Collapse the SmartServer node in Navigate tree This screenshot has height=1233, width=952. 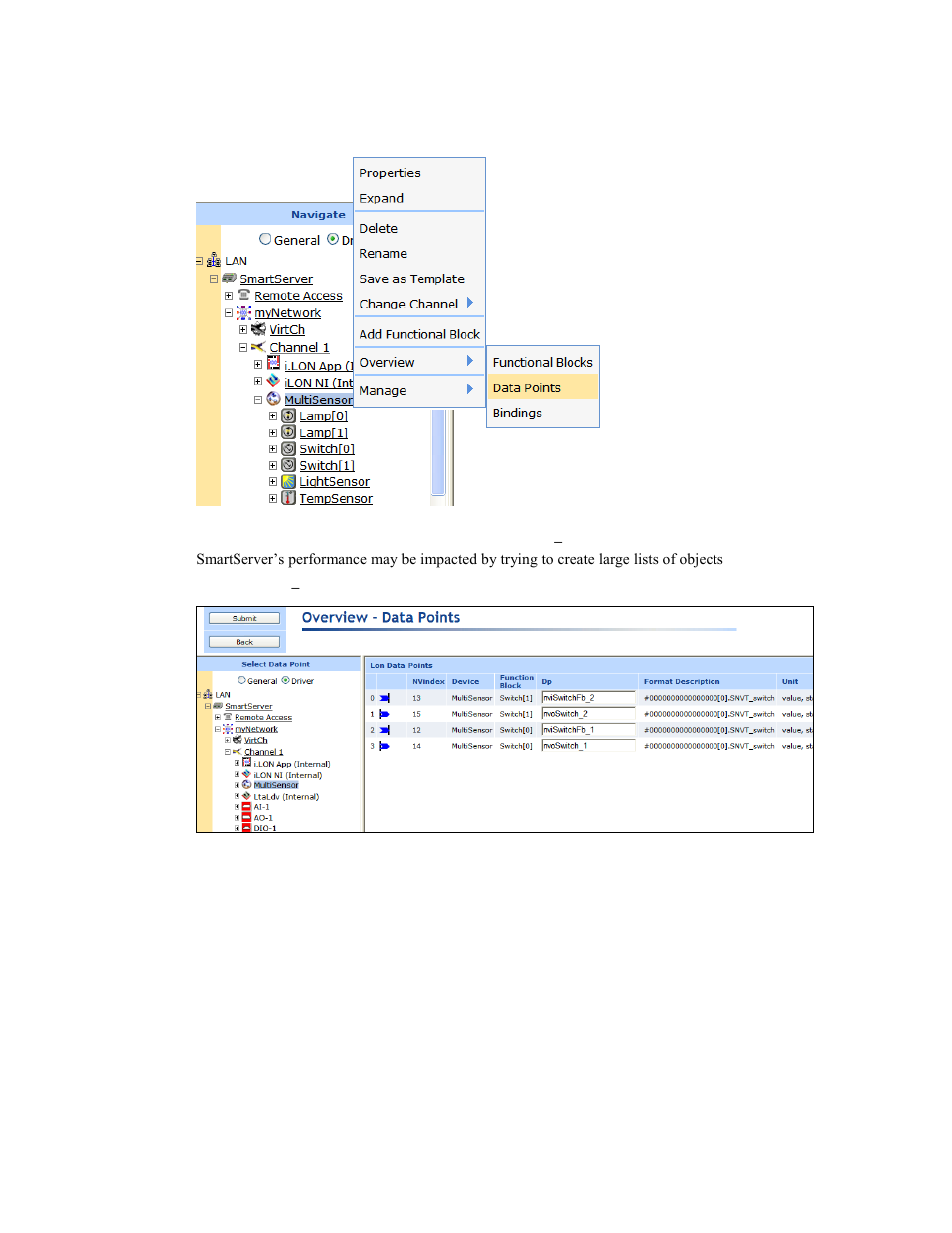[x=214, y=279]
